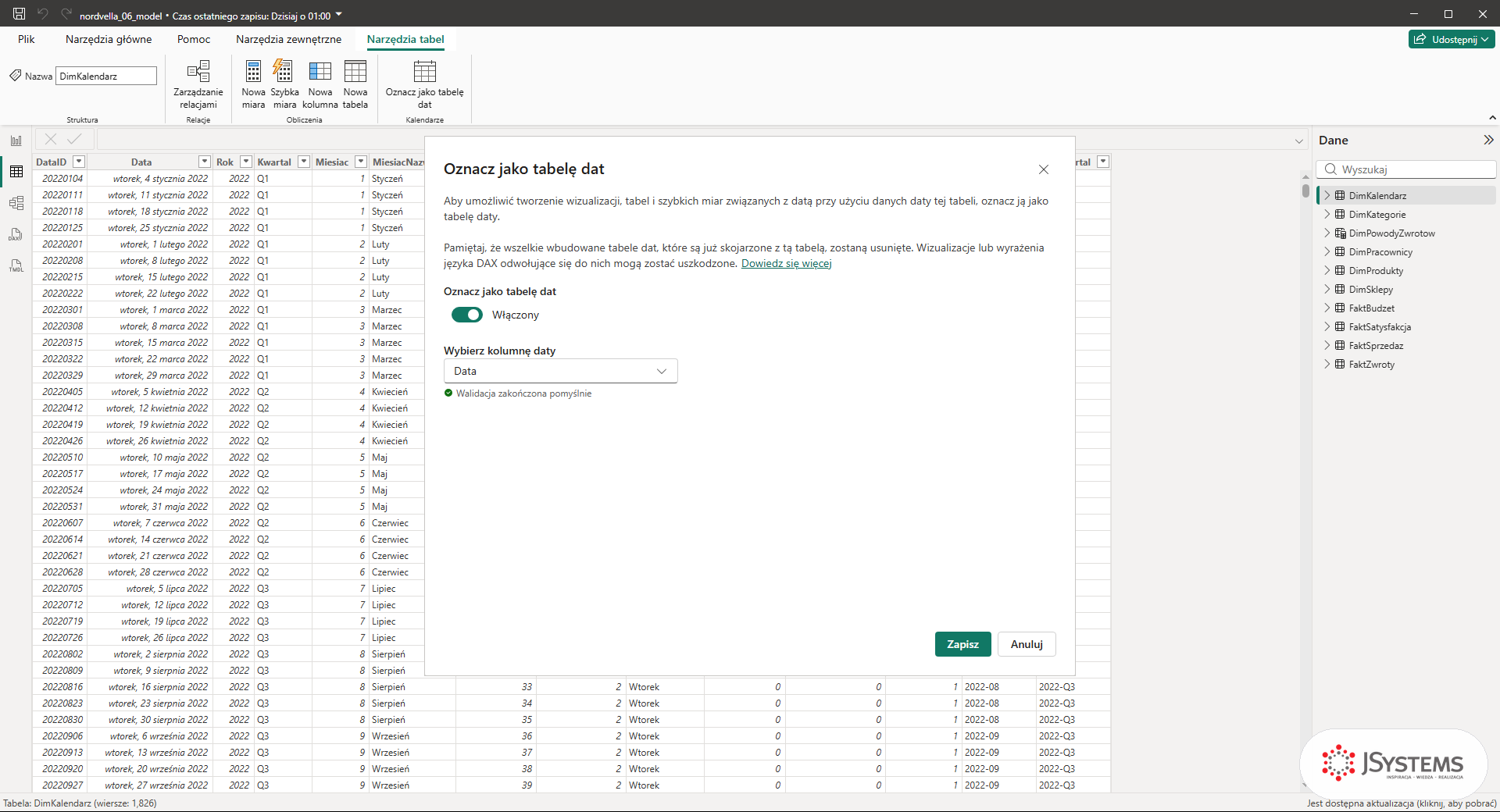1500x812 pixels.
Task: Open the Udostępnij dropdown button
Action: pyautogui.click(x=1452, y=39)
